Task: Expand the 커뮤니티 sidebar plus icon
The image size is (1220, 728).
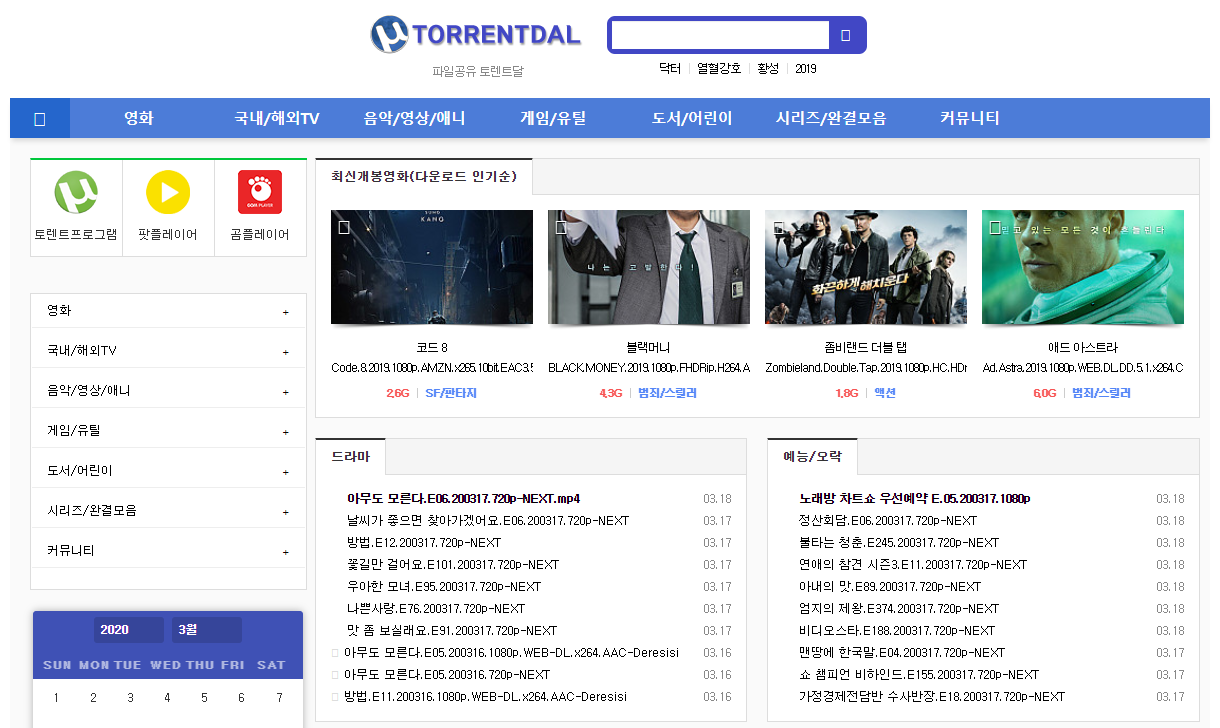Action: point(285,552)
